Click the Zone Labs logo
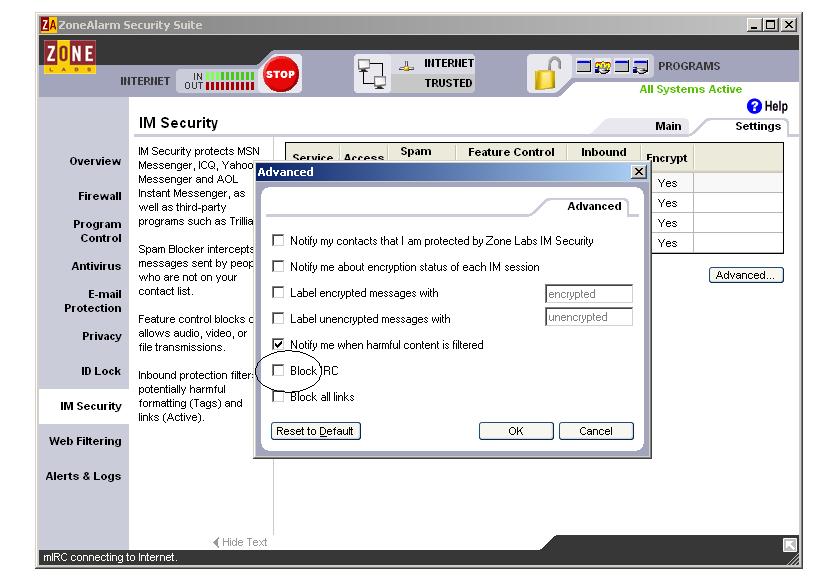This screenshot has width=827, height=582. click(x=70, y=56)
